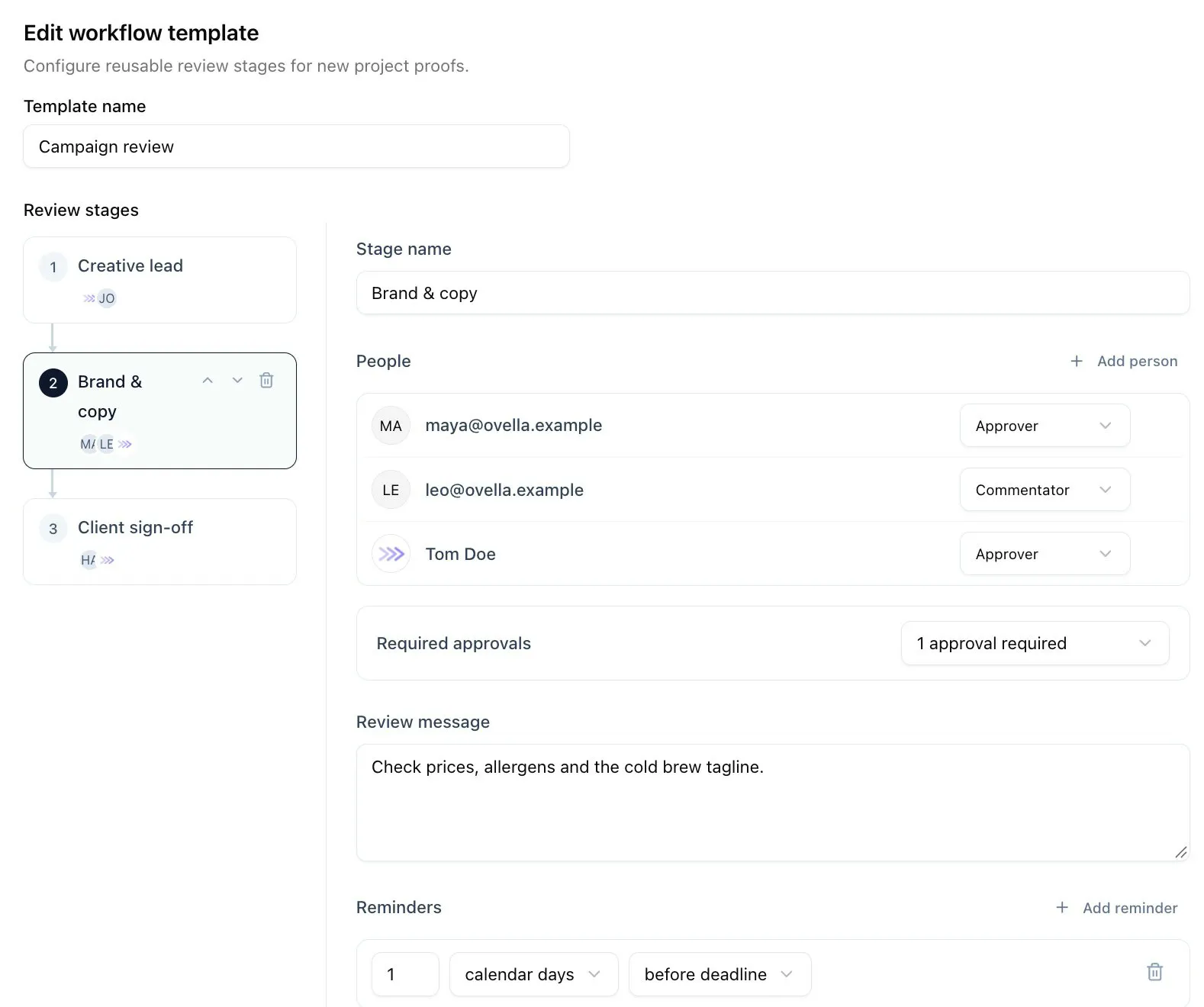Click the Required approvals label
The height and width of the screenshot is (1007, 1204).
(454, 643)
